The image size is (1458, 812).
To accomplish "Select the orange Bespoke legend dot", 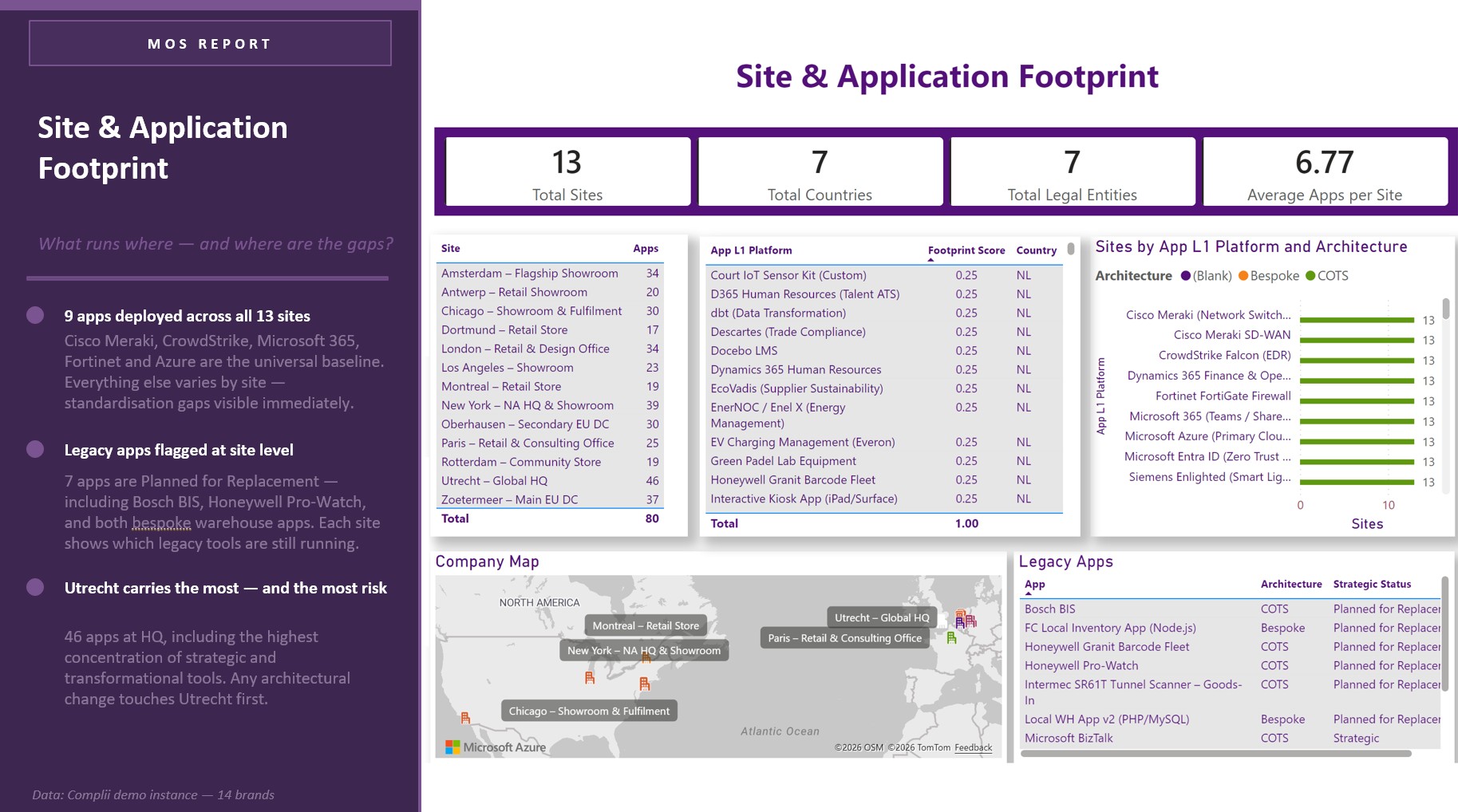I will point(1243,276).
